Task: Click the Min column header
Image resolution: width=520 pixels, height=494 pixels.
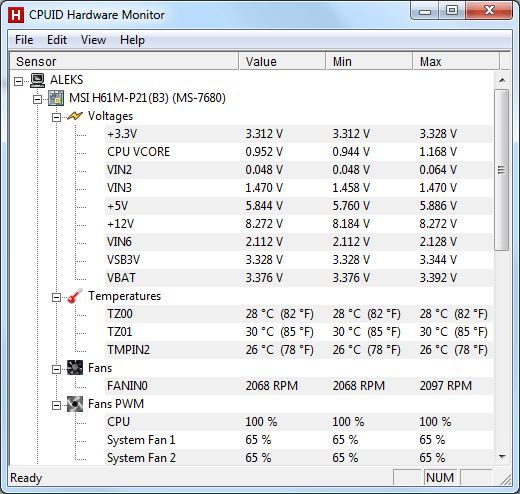Action: click(x=369, y=61)
